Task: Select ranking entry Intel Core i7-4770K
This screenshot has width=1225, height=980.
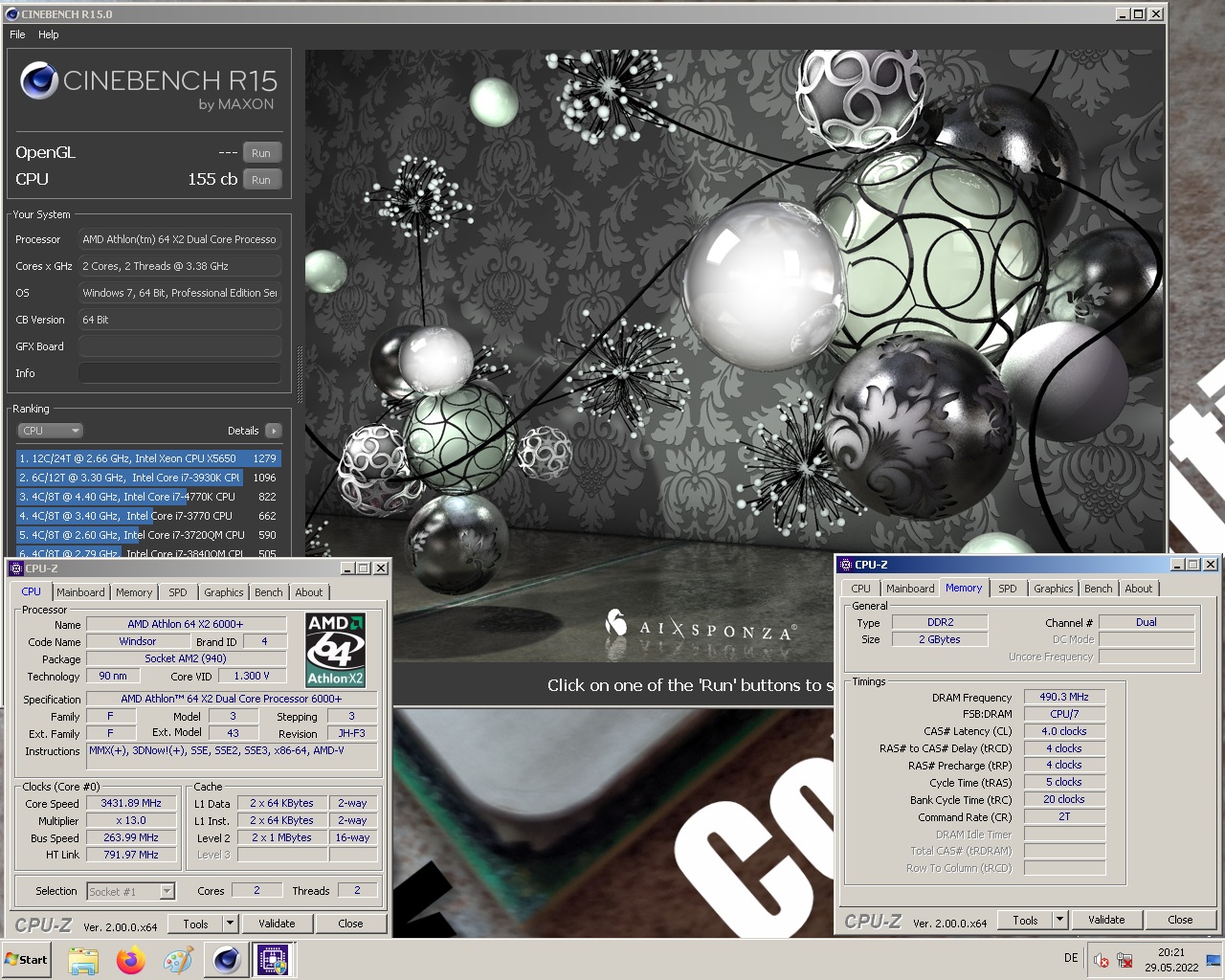Action: (148, 497)
